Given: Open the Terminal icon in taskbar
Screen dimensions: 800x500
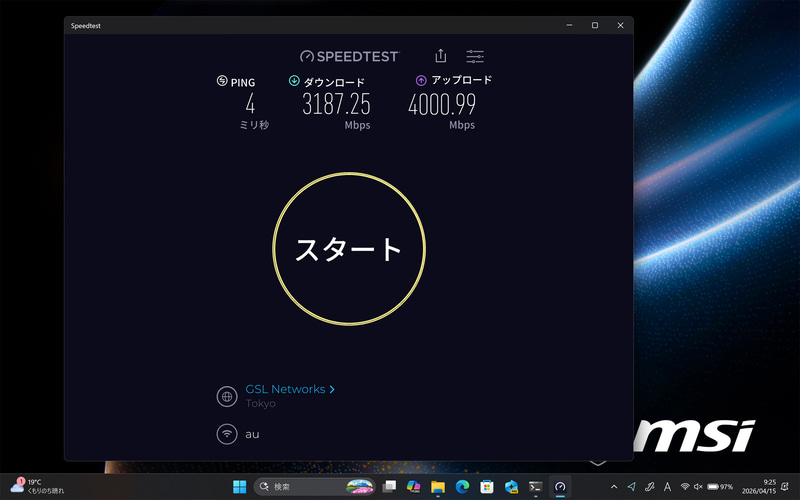Looking at the screenshot, I should click(x=535, y=487).
